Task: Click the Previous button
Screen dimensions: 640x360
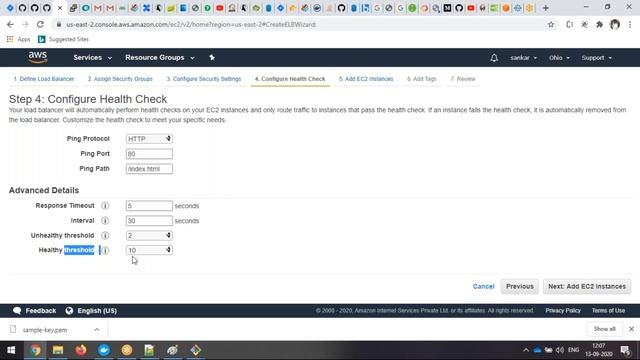Action: pos(520,287)
